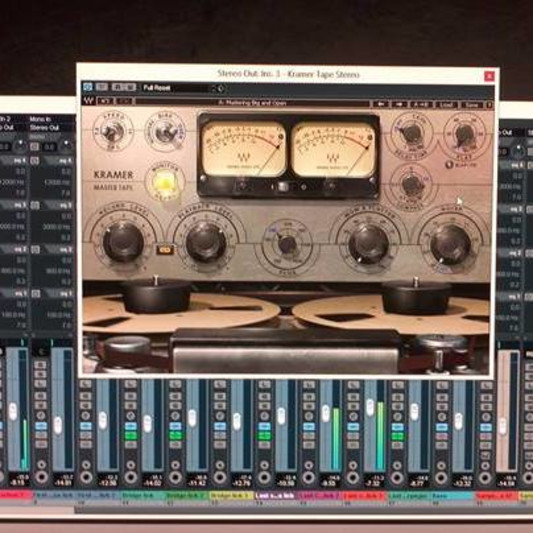Click the Waves W logo button
Screen dimensions: 533x533
coord(89,101)
